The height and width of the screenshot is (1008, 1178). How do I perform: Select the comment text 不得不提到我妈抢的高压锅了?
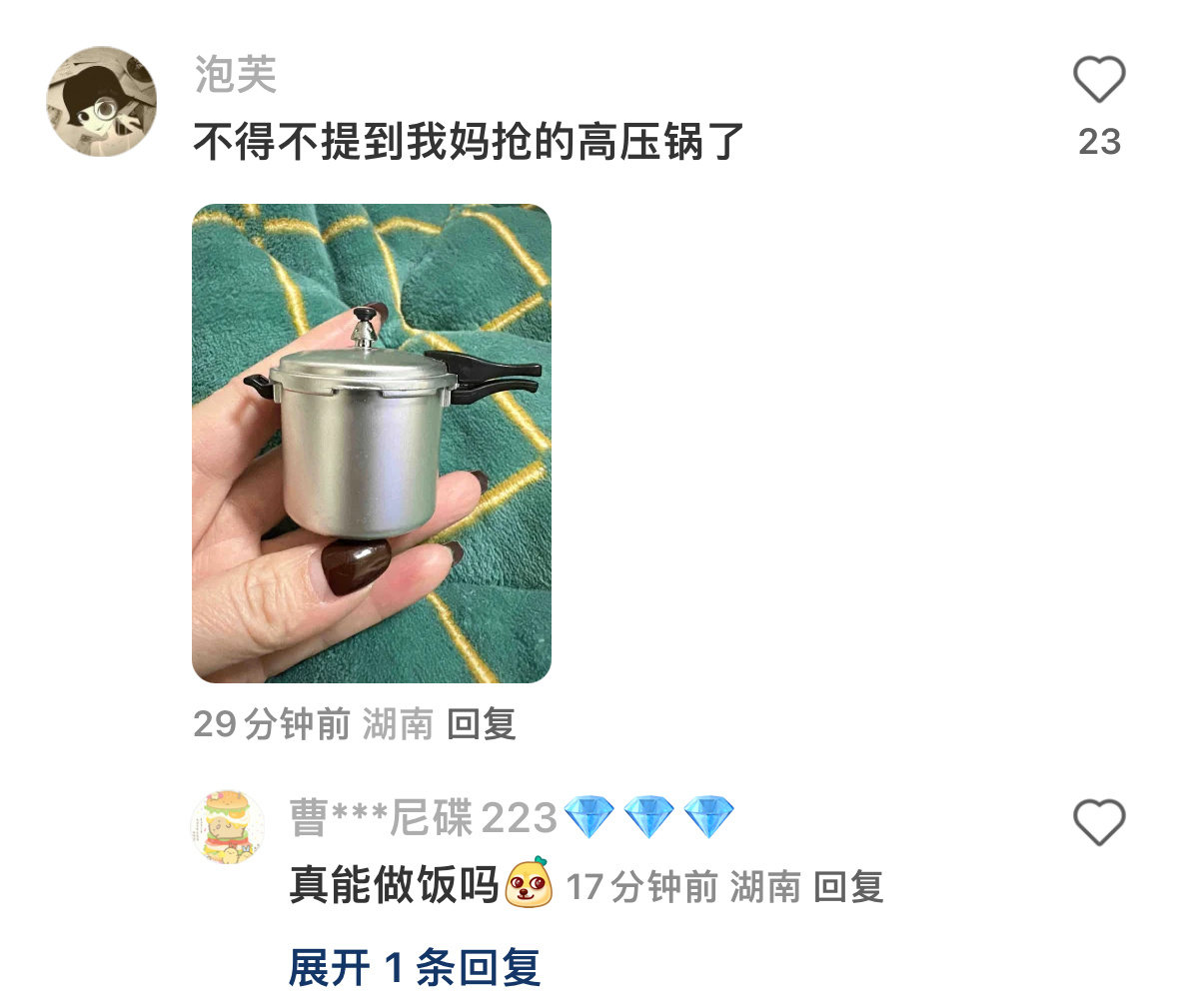469,141
